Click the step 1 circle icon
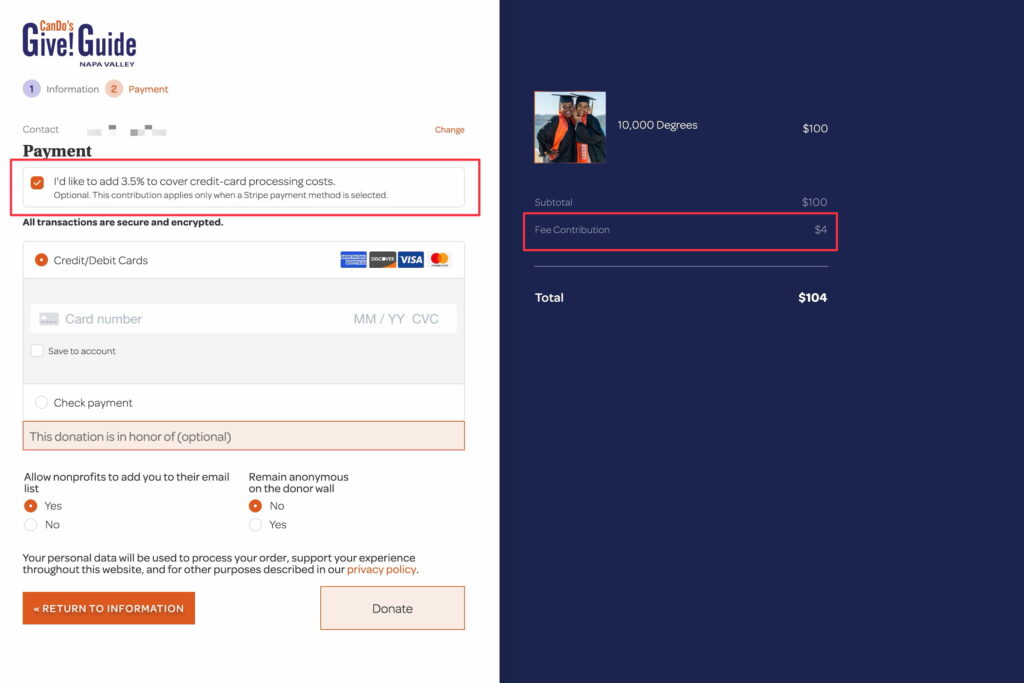The image size is (1024, 683). (x=31, y=89)
